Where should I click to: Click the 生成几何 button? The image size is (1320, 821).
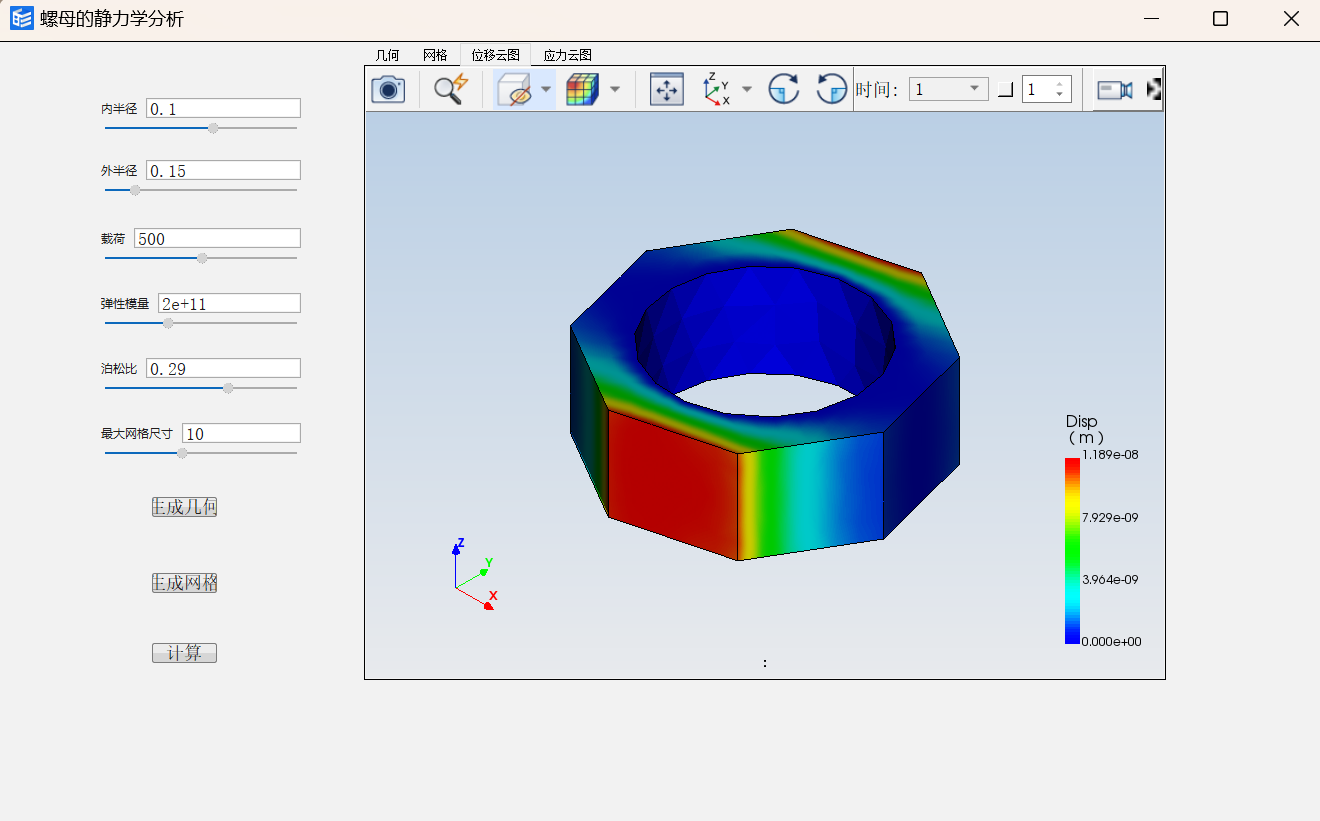[184, 507]
